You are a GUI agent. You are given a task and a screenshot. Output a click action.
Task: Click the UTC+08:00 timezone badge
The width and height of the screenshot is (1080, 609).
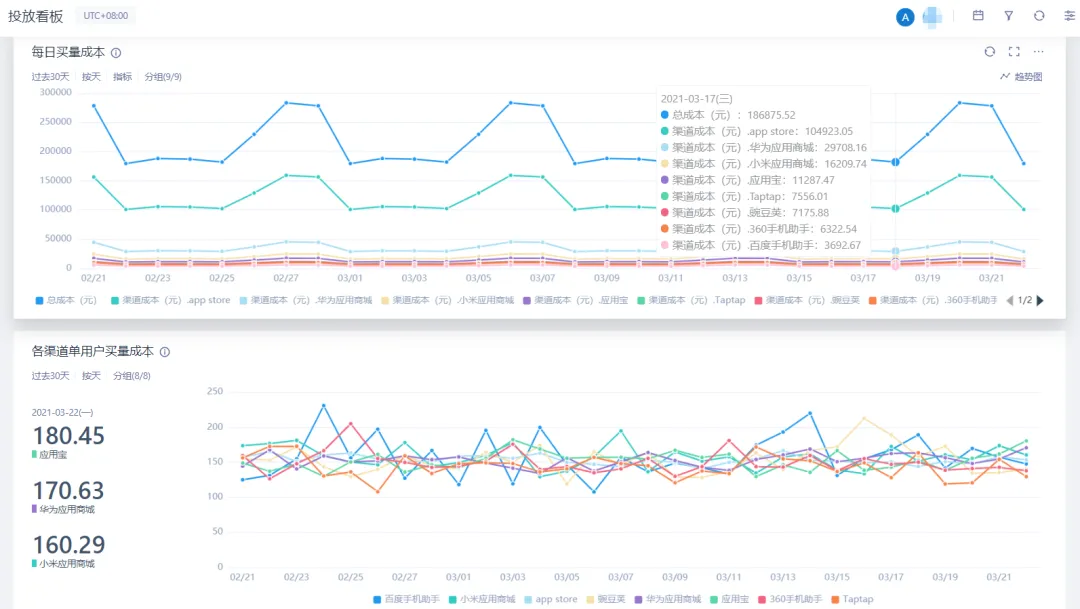pos(105,16)
